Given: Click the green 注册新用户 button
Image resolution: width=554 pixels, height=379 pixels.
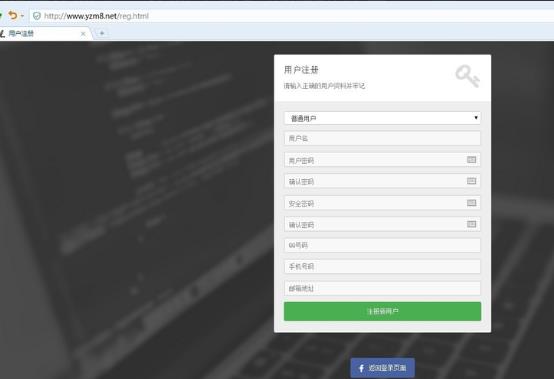Looking at the screenshot, I should (382, 312).
